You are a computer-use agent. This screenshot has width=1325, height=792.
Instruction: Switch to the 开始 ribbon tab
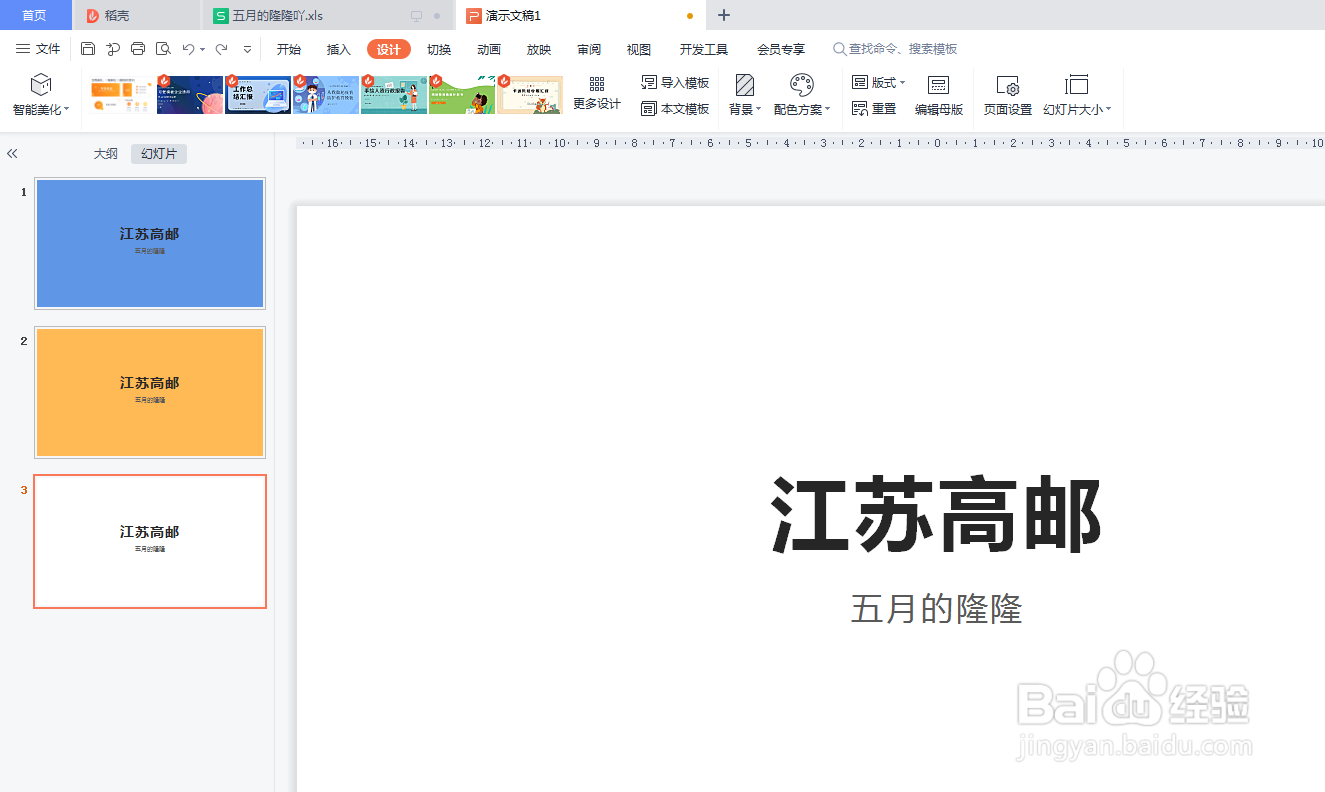pos(289,49)
